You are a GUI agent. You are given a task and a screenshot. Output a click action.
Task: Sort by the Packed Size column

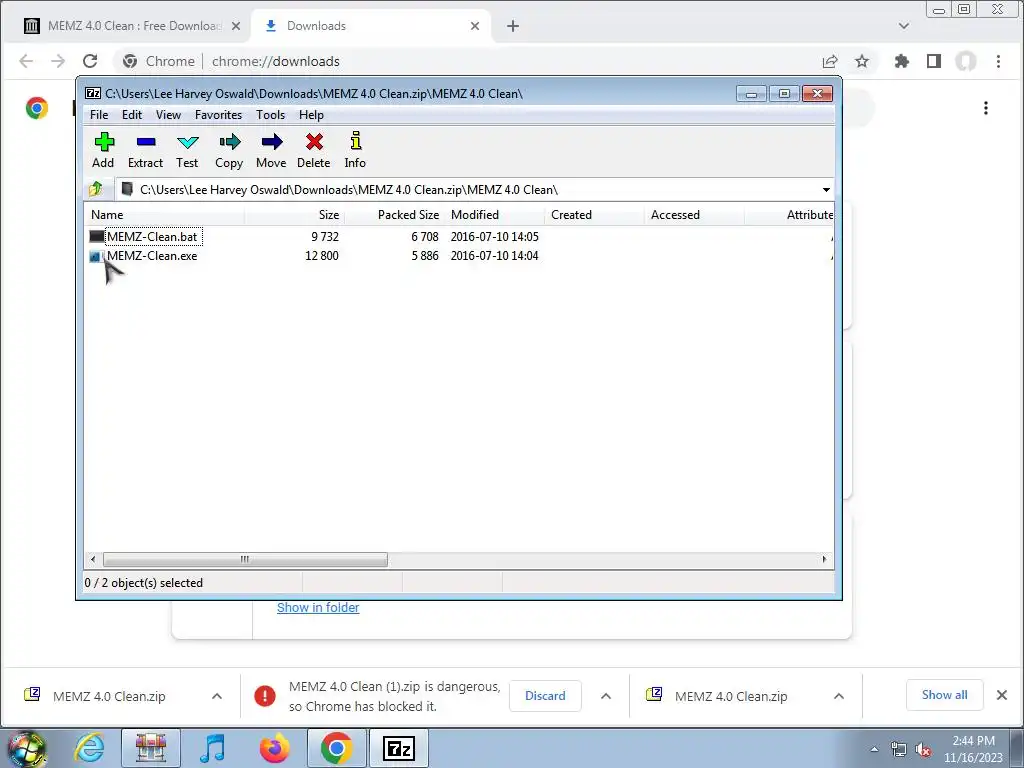(394, 215)
